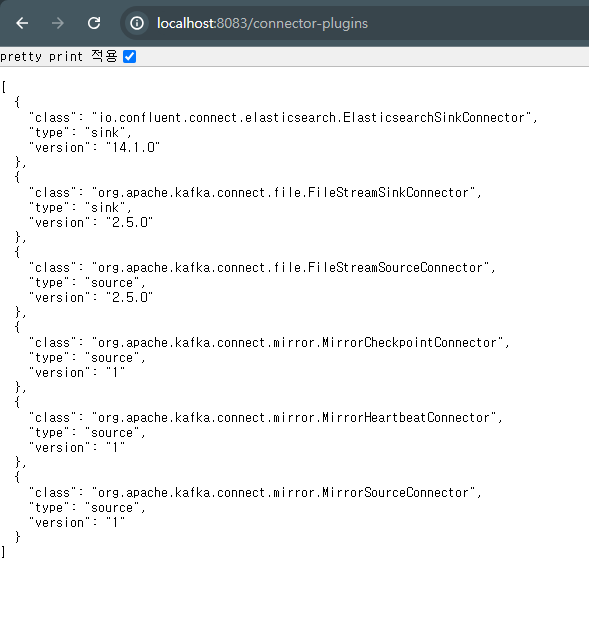Click FileStreamSinkConnector version "2.5.0" value
The width and height of the screenshot is (589, 635).
coord(129,223)
